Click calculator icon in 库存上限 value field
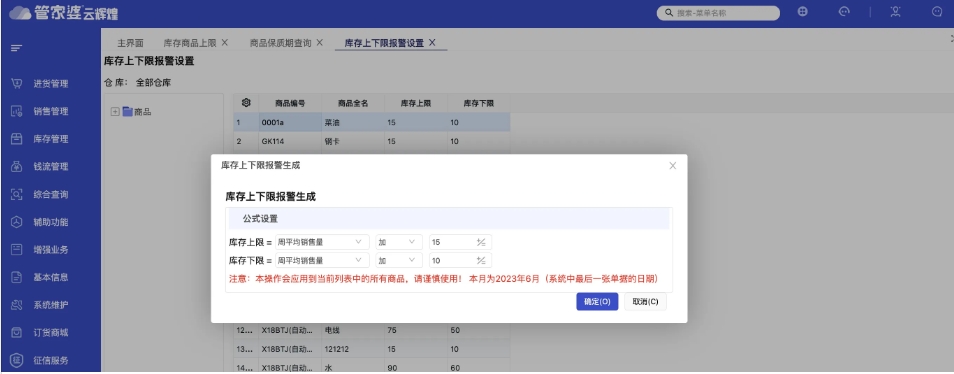Screen dimensions: 954x374 point(481,242)
